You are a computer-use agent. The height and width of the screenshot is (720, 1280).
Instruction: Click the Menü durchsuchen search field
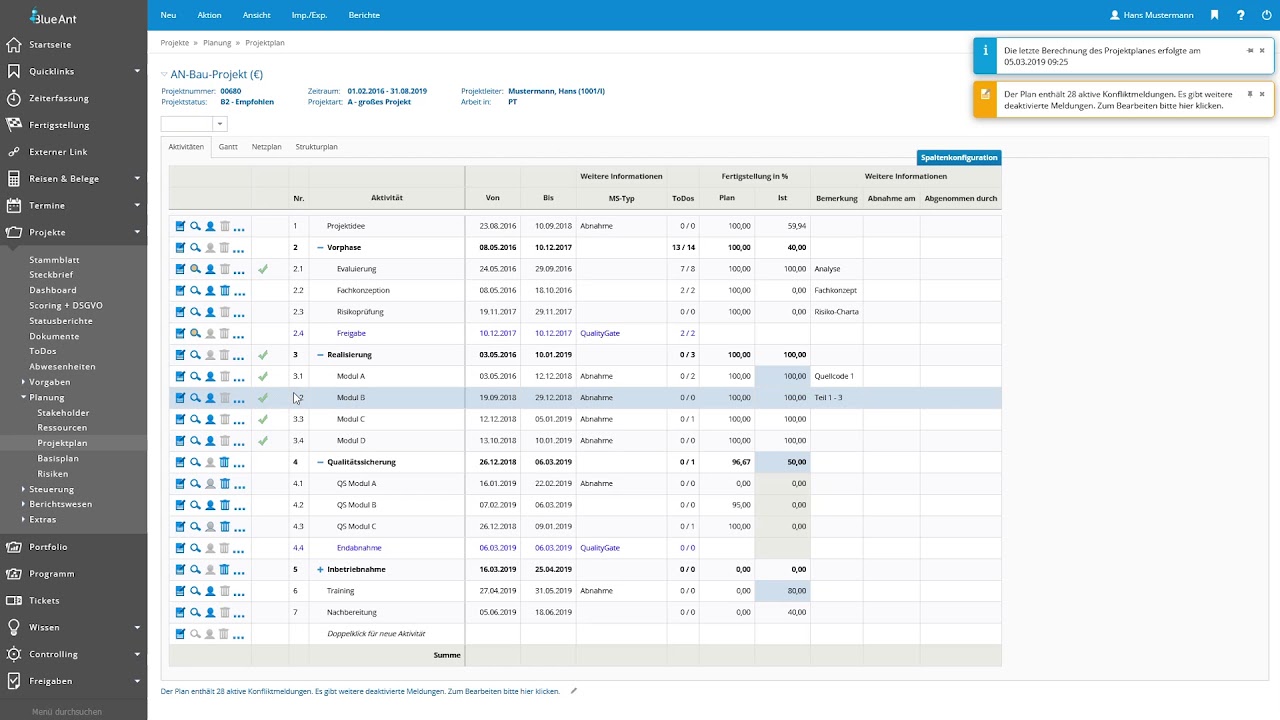pos(67,711)
